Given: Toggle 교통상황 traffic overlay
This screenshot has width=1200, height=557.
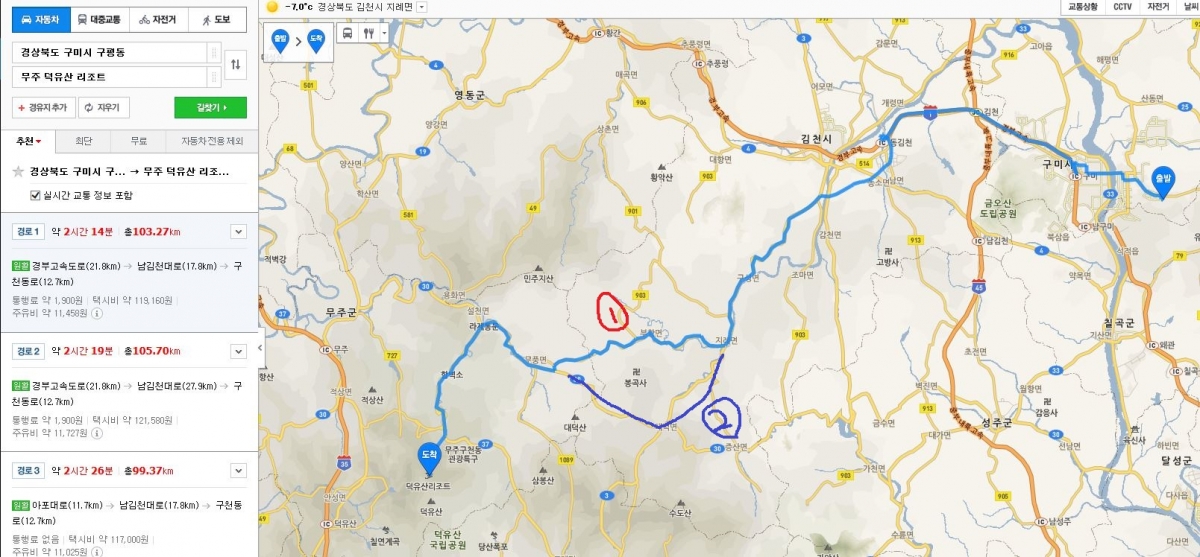Looking at the screenshot, I should tap(1082, 7).
